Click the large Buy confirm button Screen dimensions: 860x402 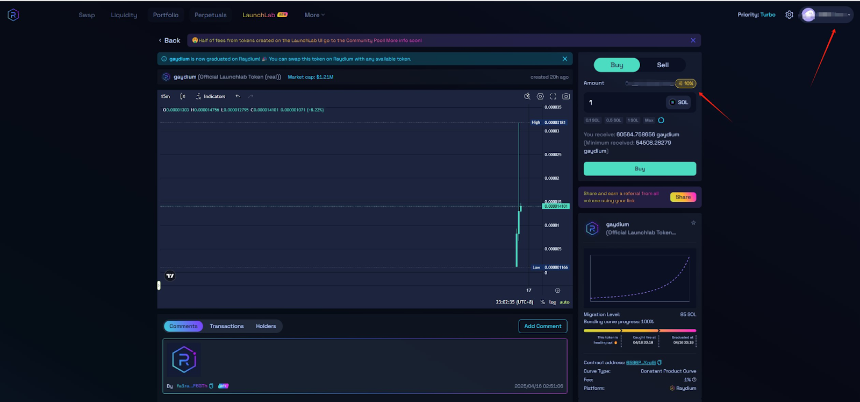pos(640,169)
